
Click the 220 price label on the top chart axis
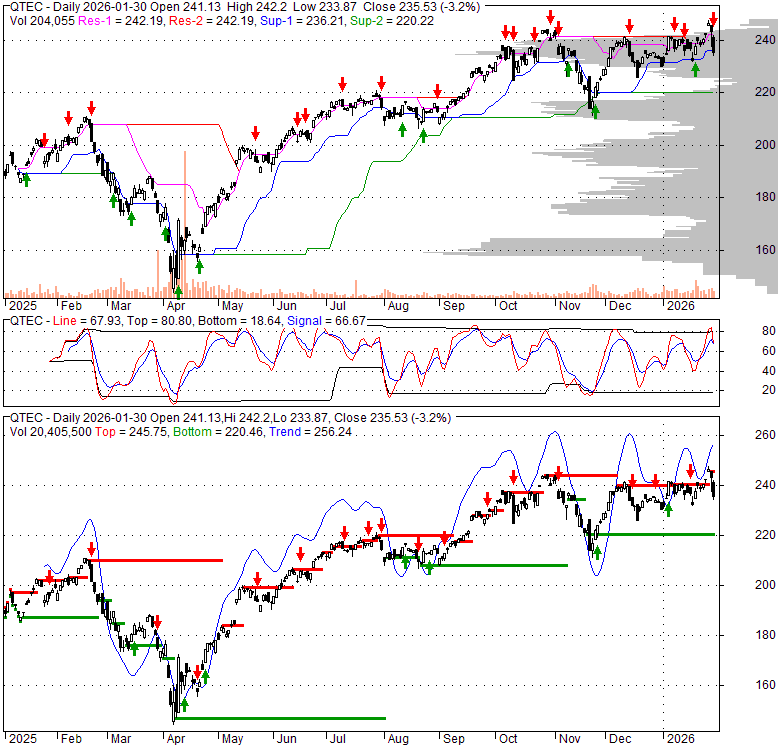(765, 92)
